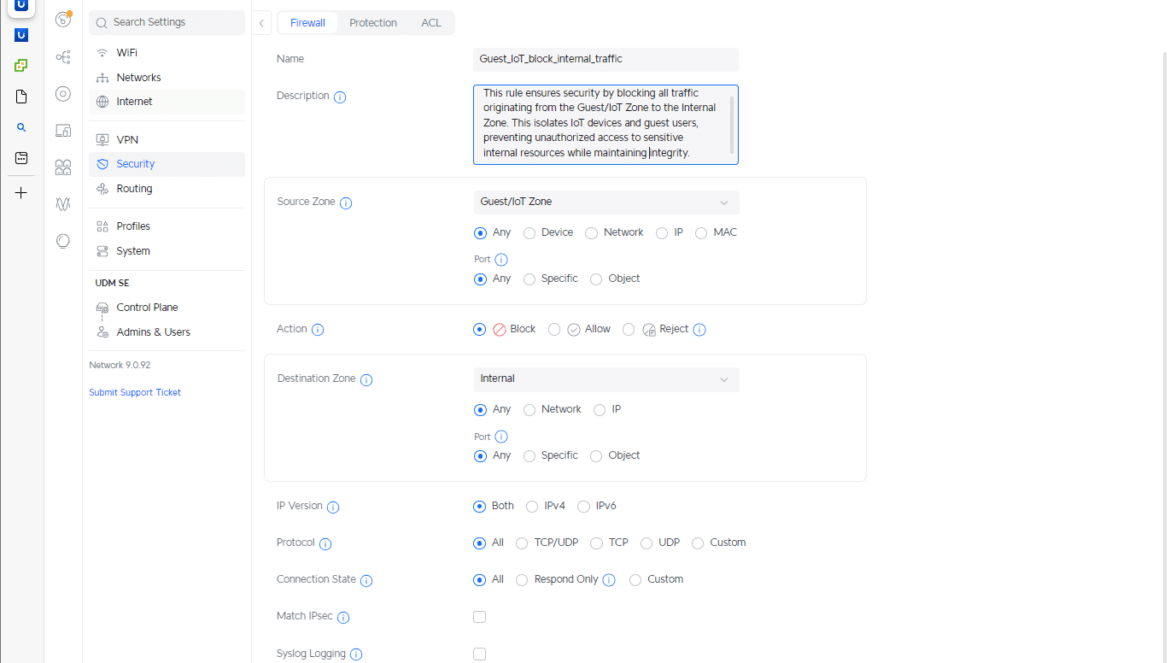Select the Reject action radio
1170x663 pixels.
(628, 330)
